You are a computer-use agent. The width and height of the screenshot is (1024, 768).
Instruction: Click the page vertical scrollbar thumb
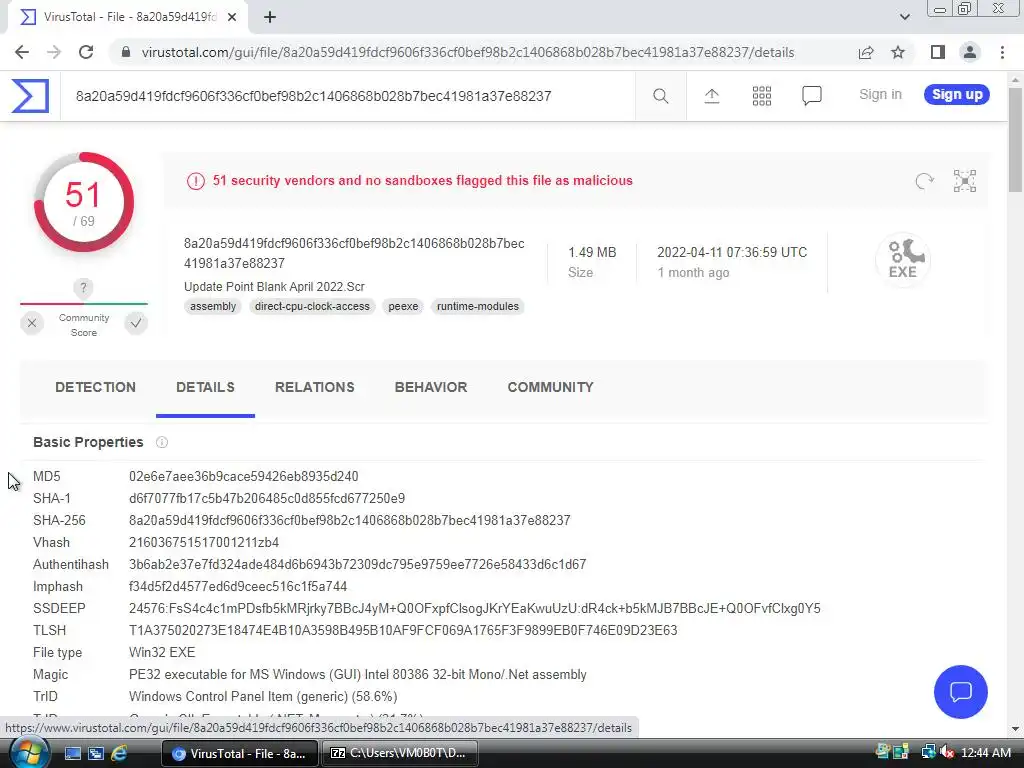(x=1016, y=142)
